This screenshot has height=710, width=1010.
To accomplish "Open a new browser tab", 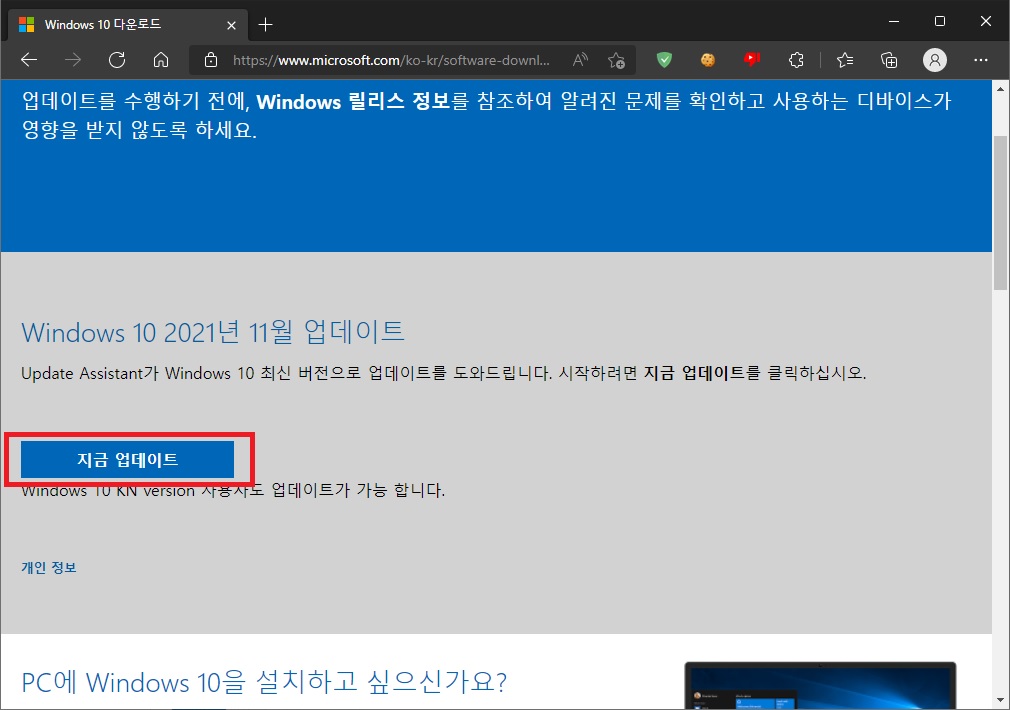I will [x=265, y=24].
